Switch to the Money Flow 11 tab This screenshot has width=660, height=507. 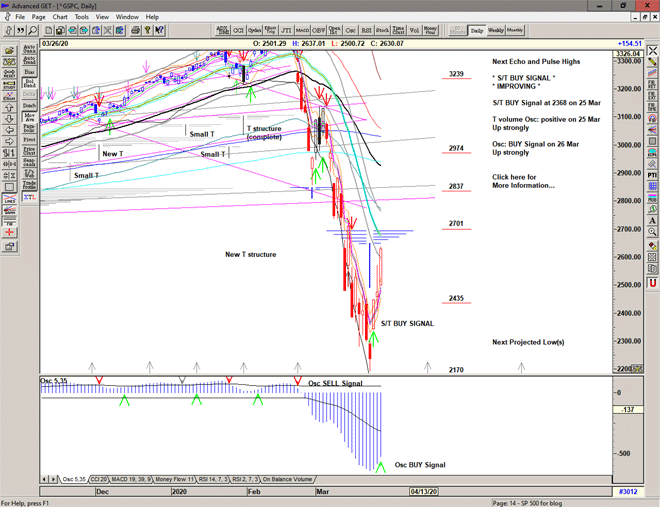point(175,479)
